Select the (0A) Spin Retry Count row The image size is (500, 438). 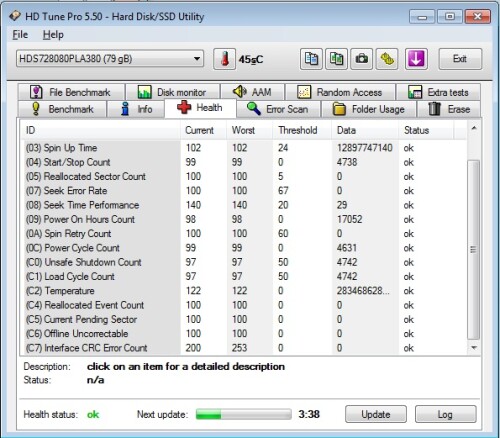(x=243, y=234)
